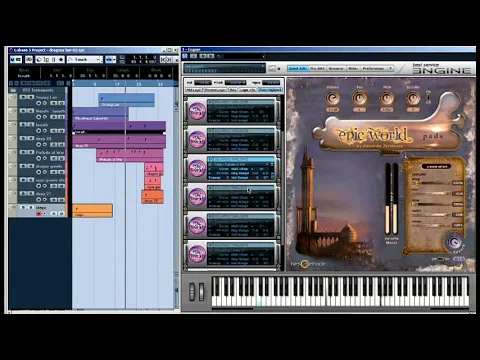Click the Add Layer button above the layer list

click(194, 90)
